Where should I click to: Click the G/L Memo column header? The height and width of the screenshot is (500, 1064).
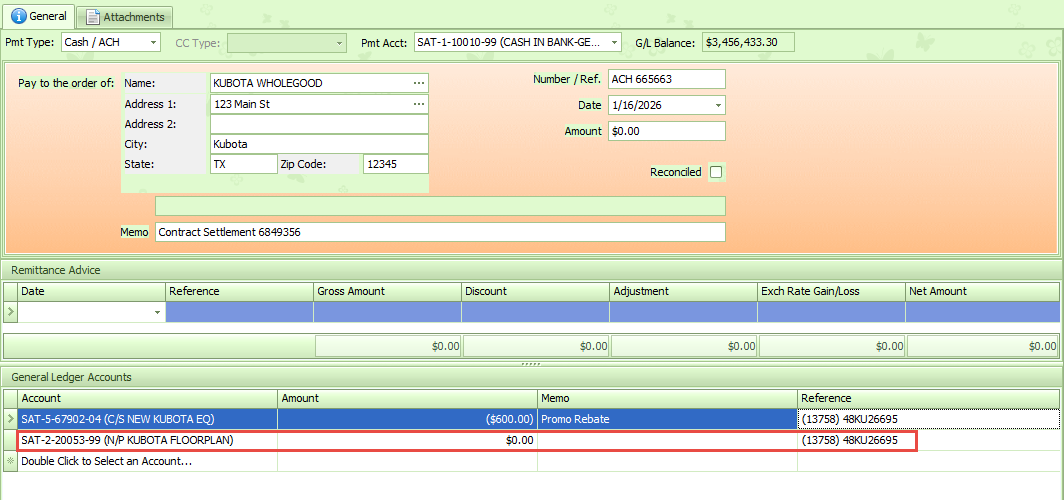click(x=668, y=398)
